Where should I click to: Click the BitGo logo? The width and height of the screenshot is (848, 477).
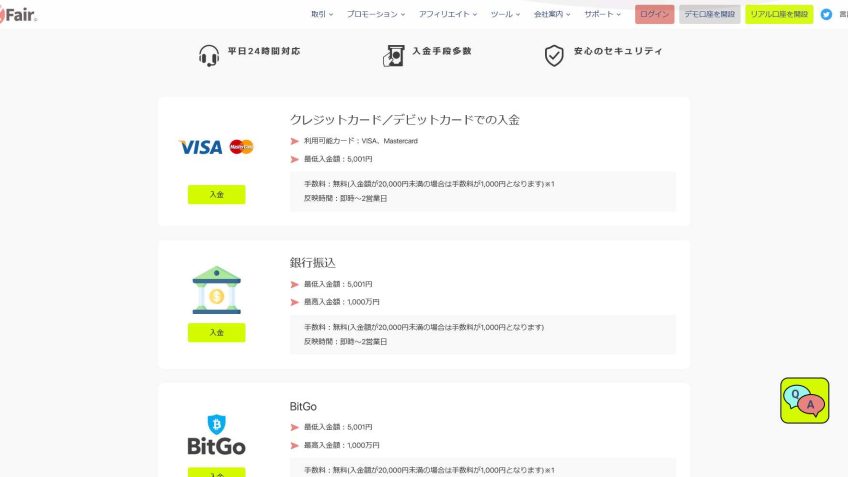216,434
